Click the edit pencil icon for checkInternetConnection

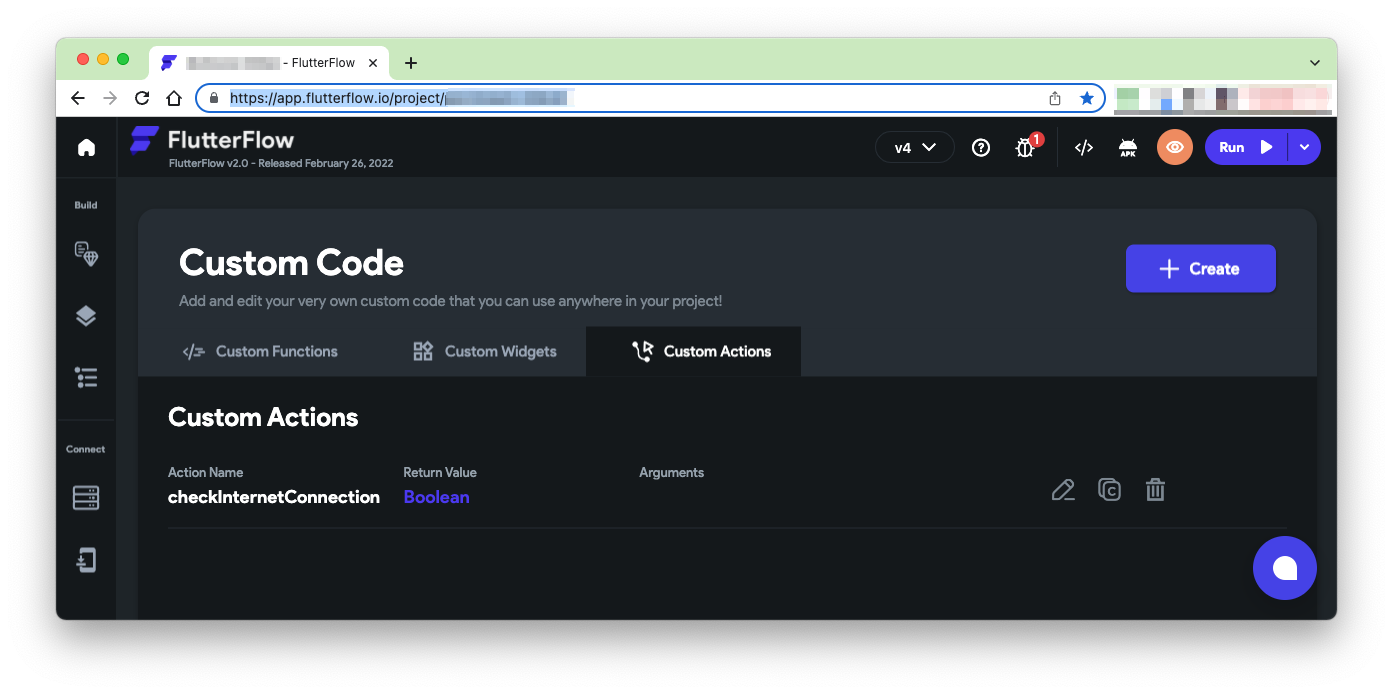click(x=1063, y=490)
